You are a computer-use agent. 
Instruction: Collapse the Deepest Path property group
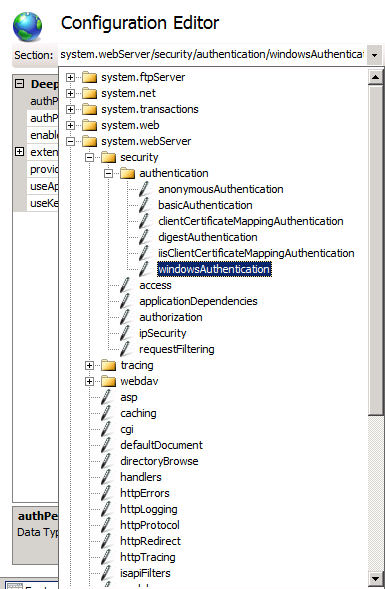tap(20, 84)
